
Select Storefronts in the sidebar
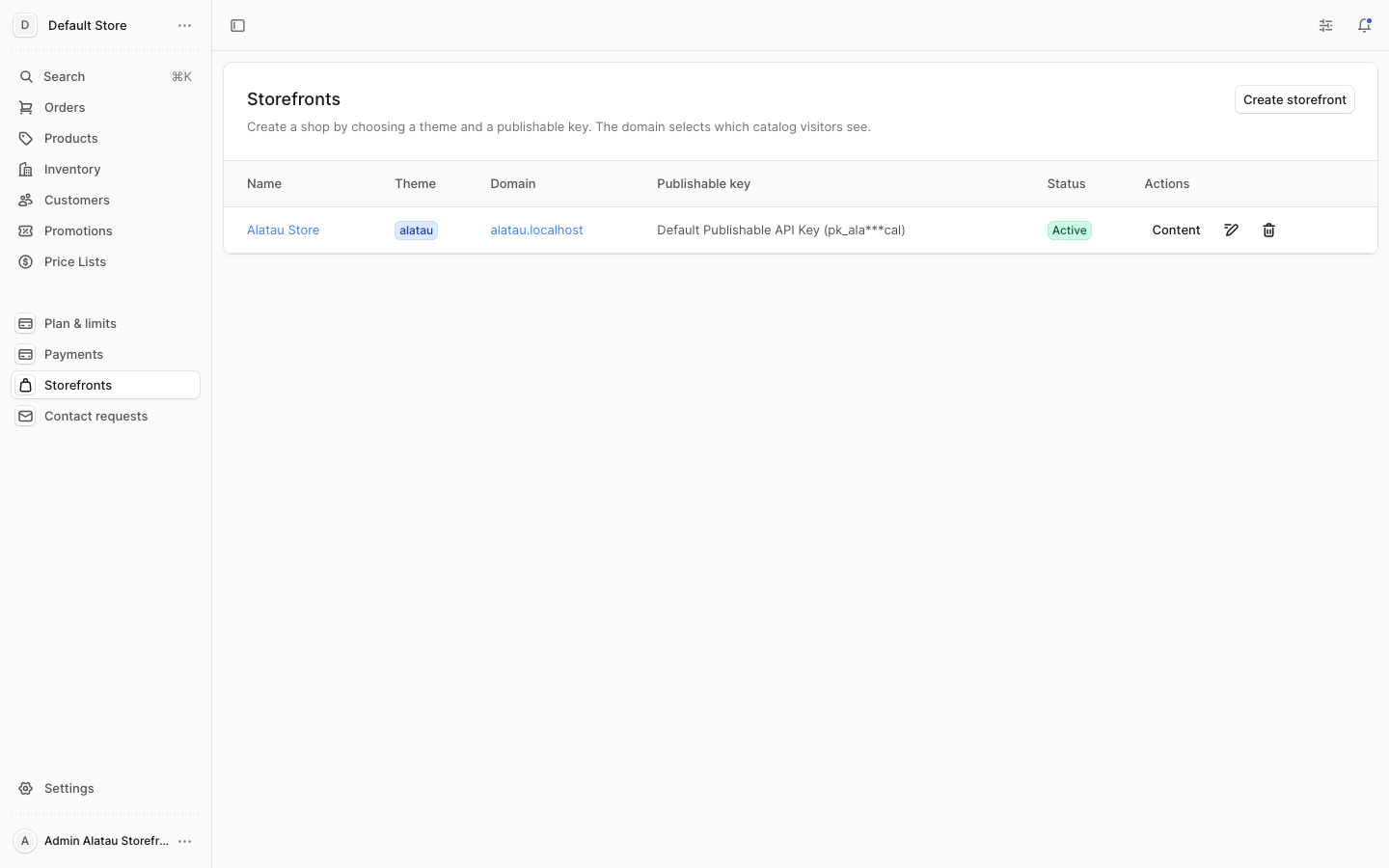[x=105, y=385]
